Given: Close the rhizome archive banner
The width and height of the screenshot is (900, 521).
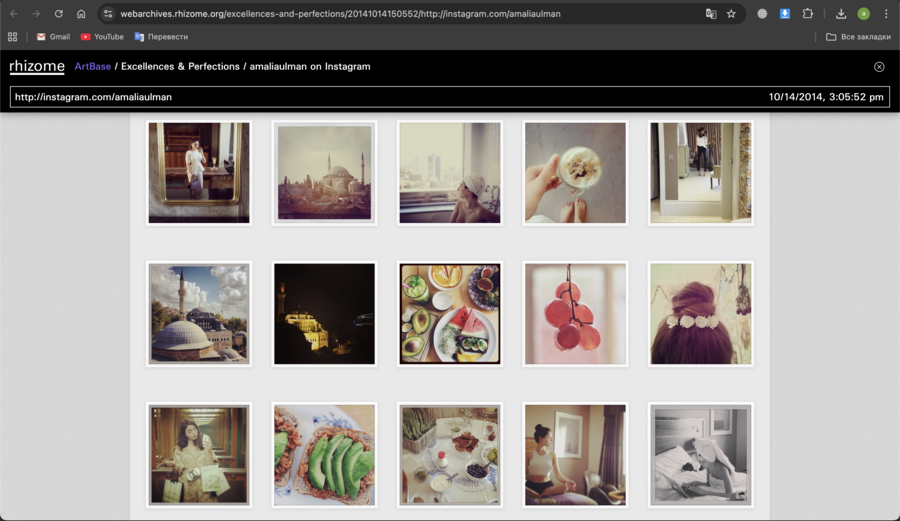Looking at the screenshot, I should tap(879, 67).
